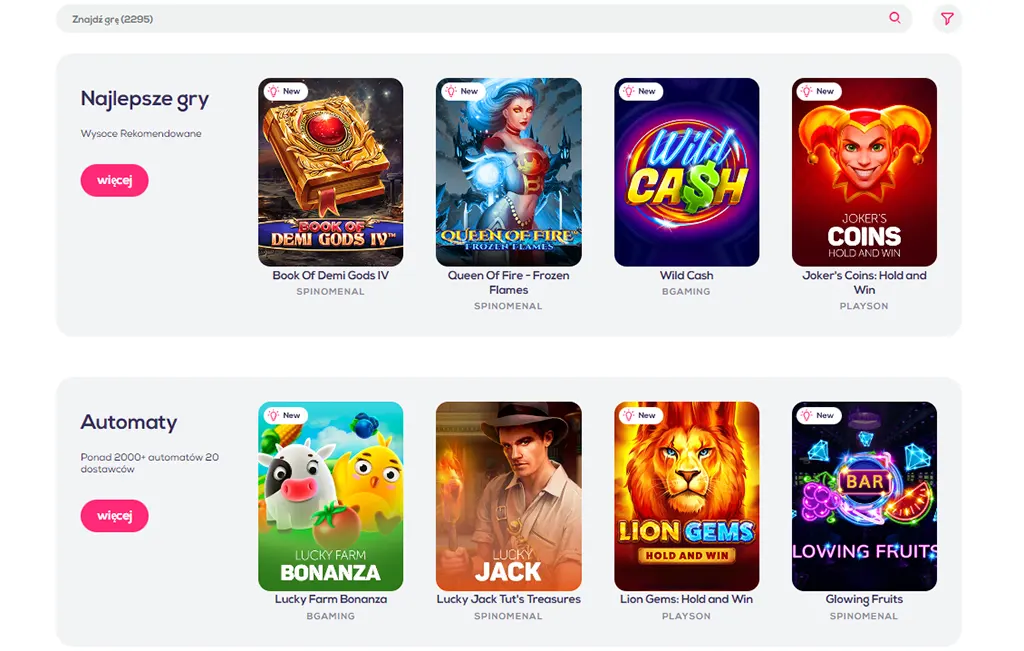Image resolution: width=1024 pixels, height=651 pixels.
Task: Open Wild Cash game thumbnail
Action: tap(686, 172)
